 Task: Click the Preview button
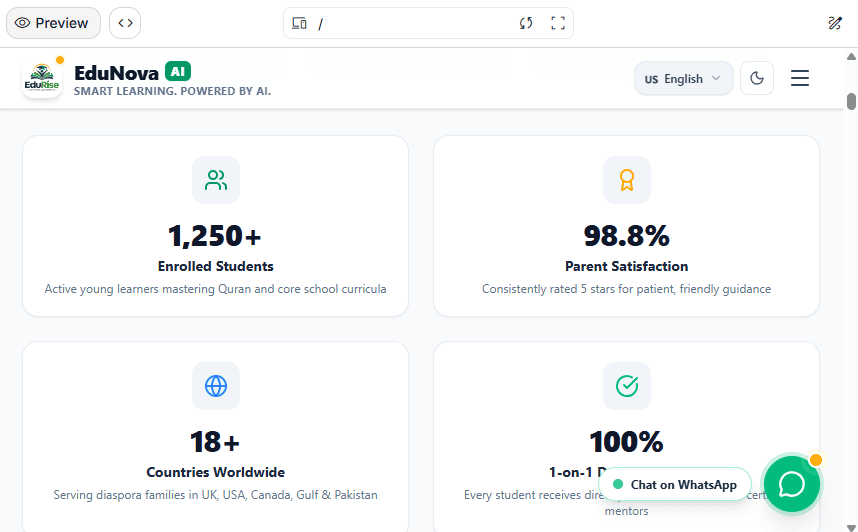[53, 23]
